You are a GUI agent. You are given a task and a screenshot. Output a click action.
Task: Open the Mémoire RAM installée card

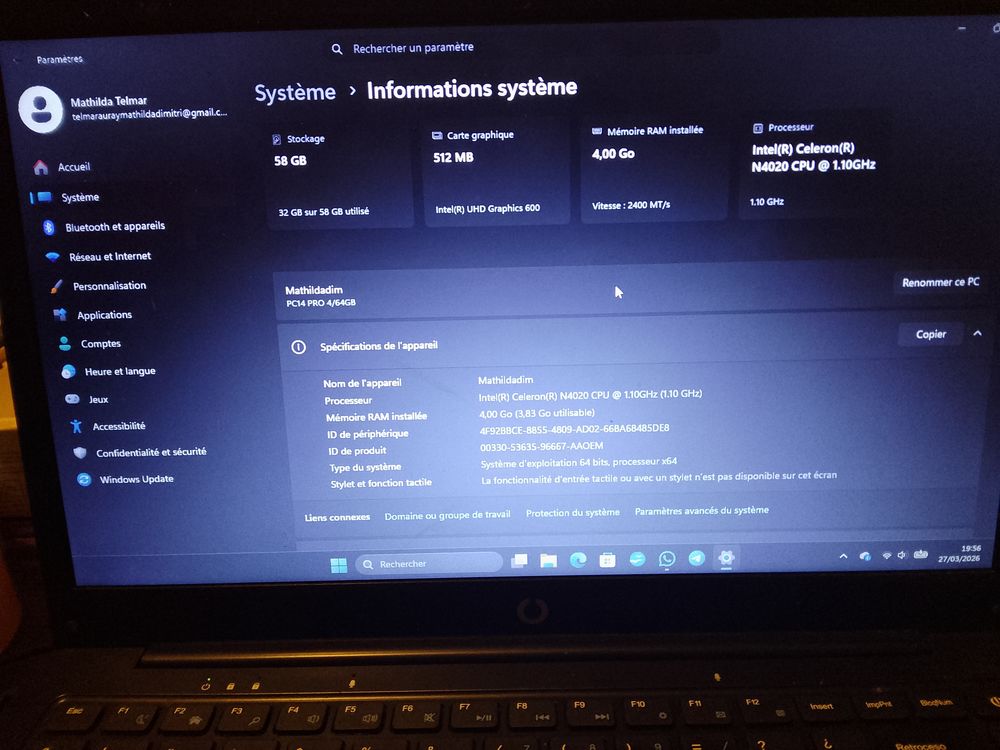654,170
